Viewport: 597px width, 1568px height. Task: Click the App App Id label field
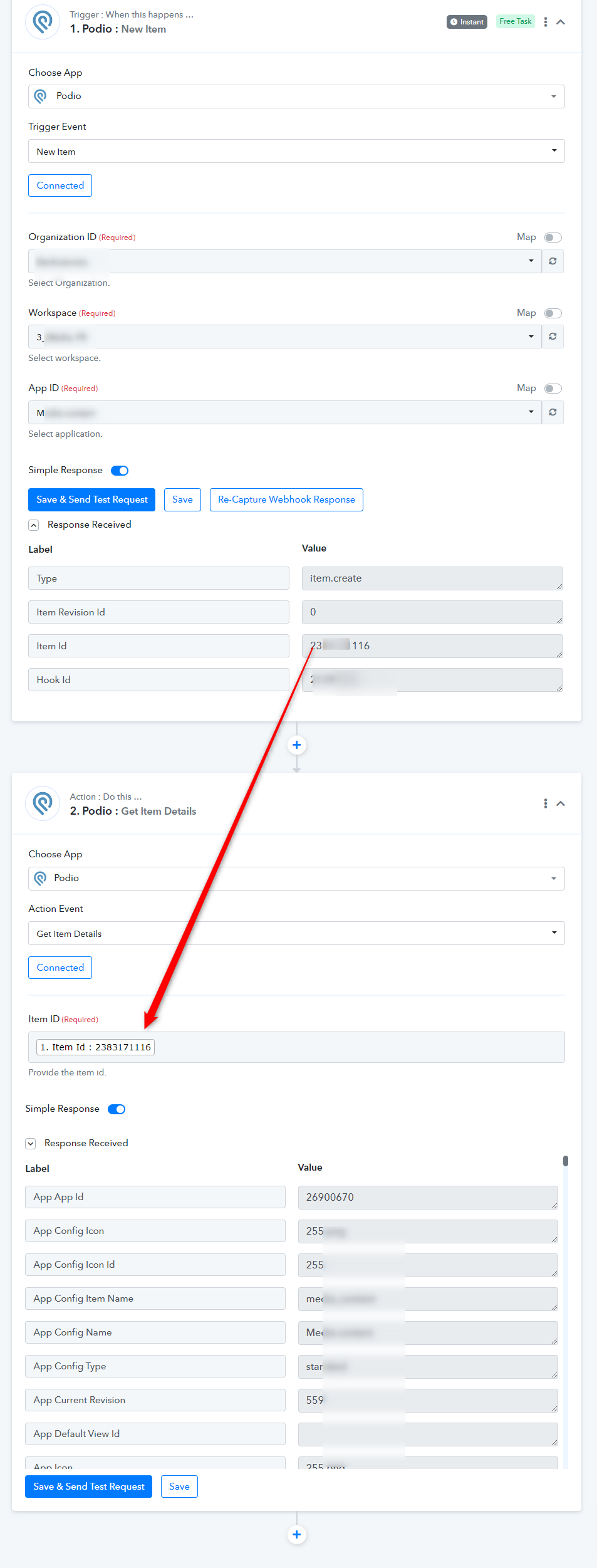tap(155, 1197)
